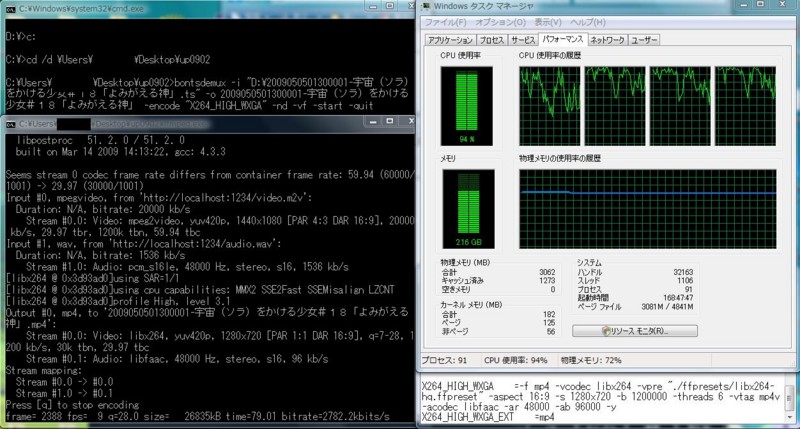The height and width of the screenshot is (429, 800).
Task: Open the ヘルプ(H) menu in Task Manager
Action: click(587, 22)
